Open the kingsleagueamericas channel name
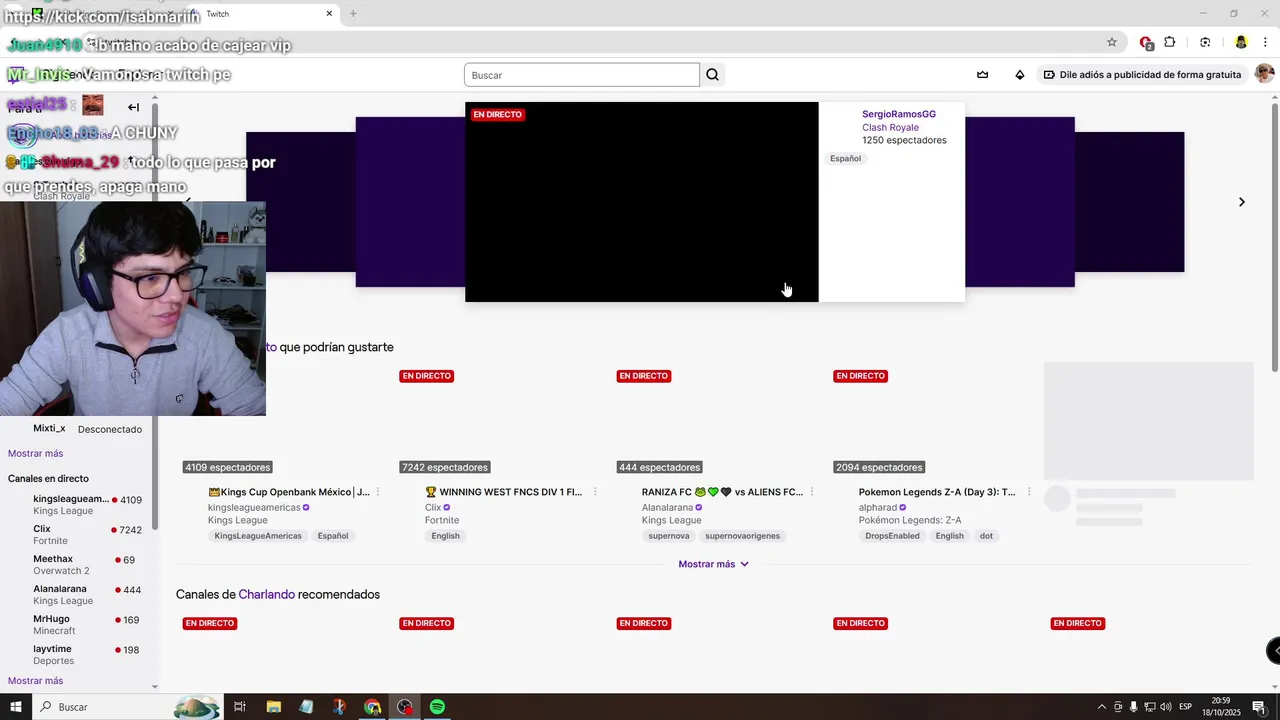 254,507
